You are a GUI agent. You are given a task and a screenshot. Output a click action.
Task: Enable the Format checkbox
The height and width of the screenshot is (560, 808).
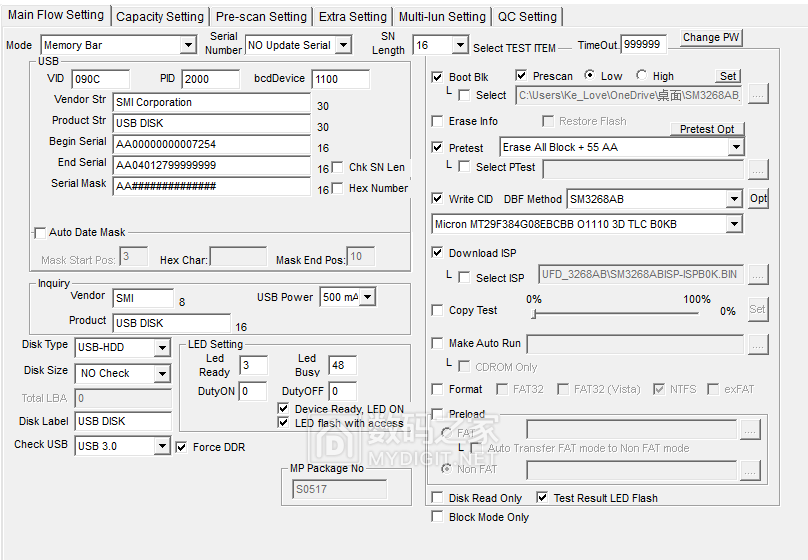click(x=437, y=389)
